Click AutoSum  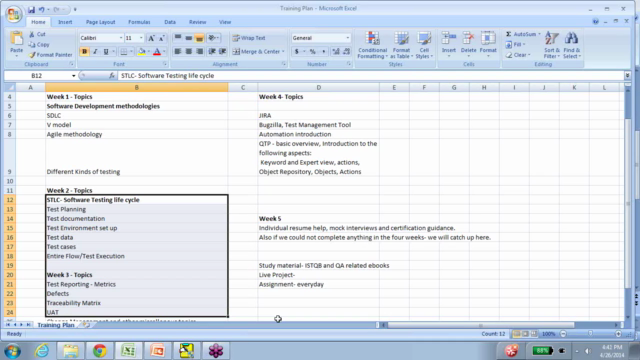pyautogui.click(x=520, y=34)
